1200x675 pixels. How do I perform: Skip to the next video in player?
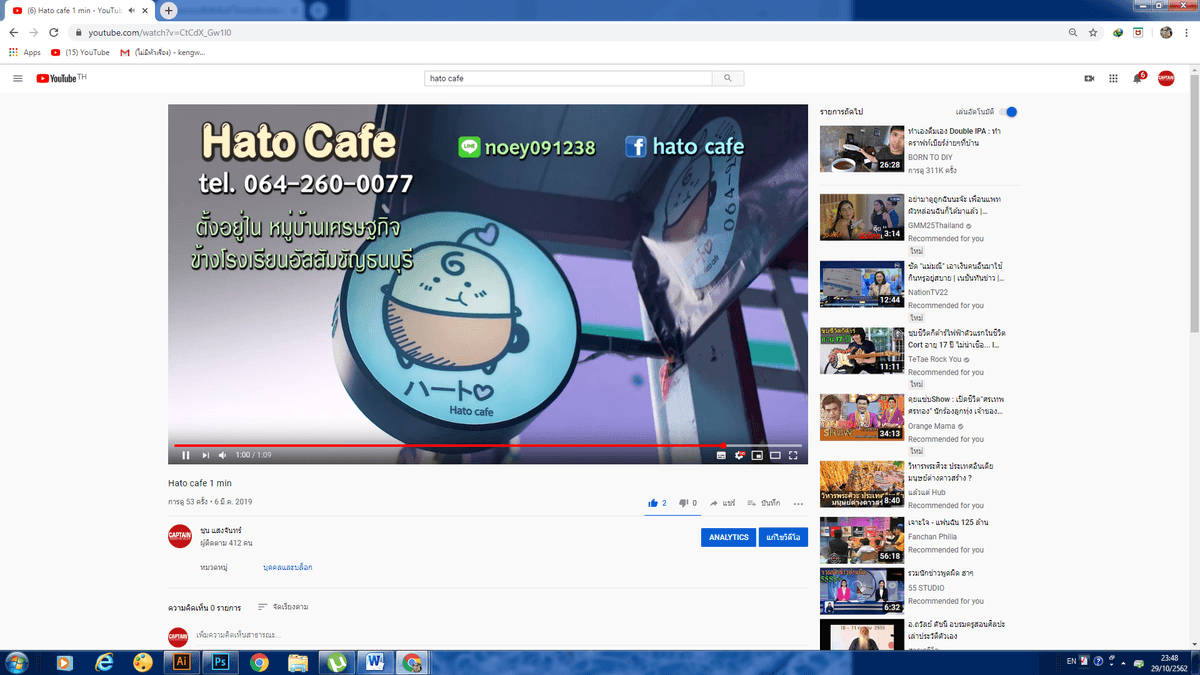(x=206, y=455)
